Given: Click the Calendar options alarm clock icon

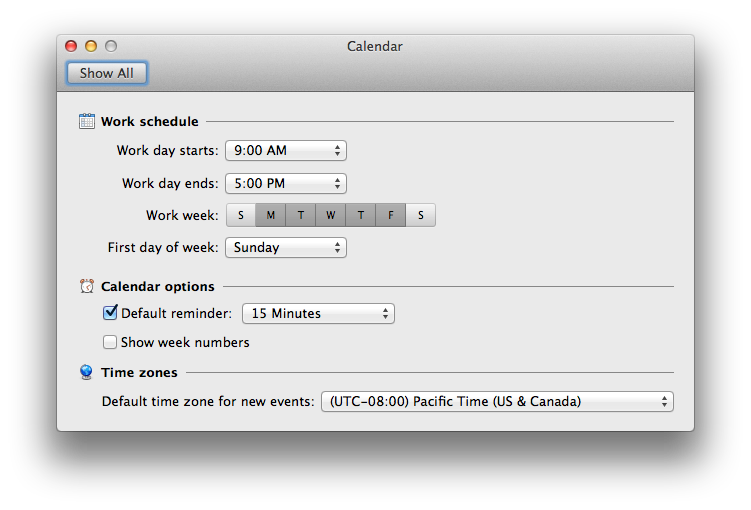Looking at the screenshot, I should (x=87, y=286).
